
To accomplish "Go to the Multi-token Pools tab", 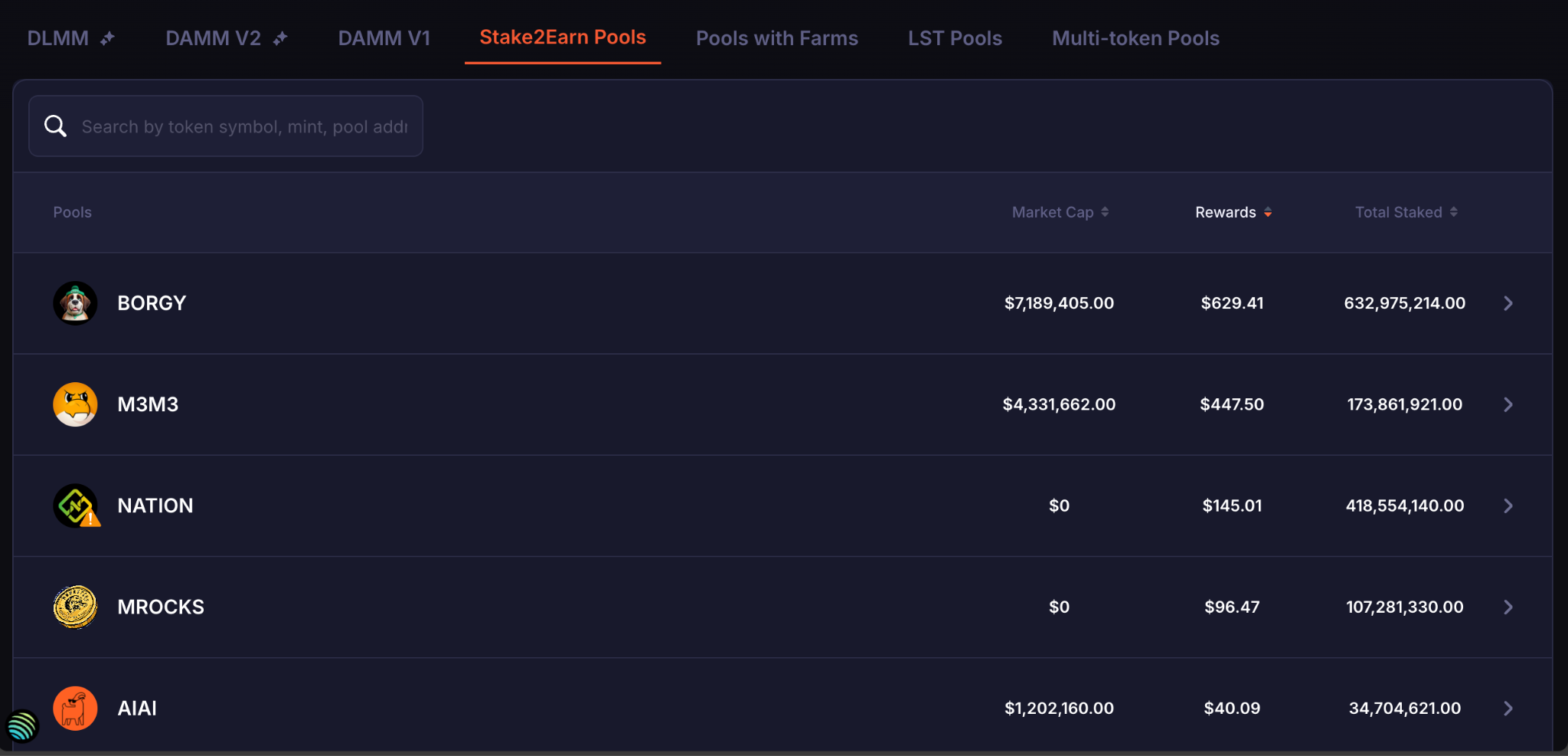I will click(x=1135, y=38).
